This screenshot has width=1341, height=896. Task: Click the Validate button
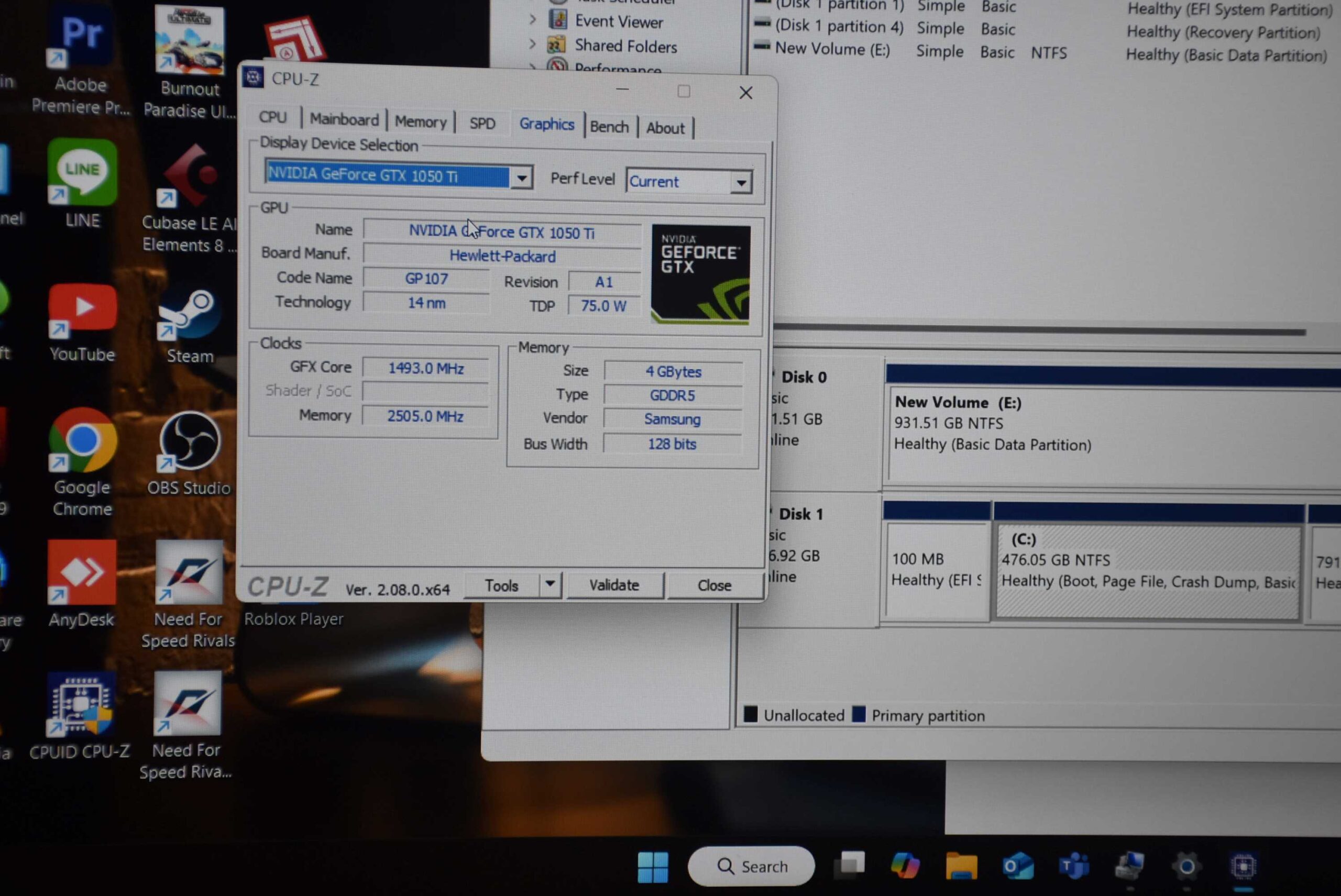pos(614,585)
